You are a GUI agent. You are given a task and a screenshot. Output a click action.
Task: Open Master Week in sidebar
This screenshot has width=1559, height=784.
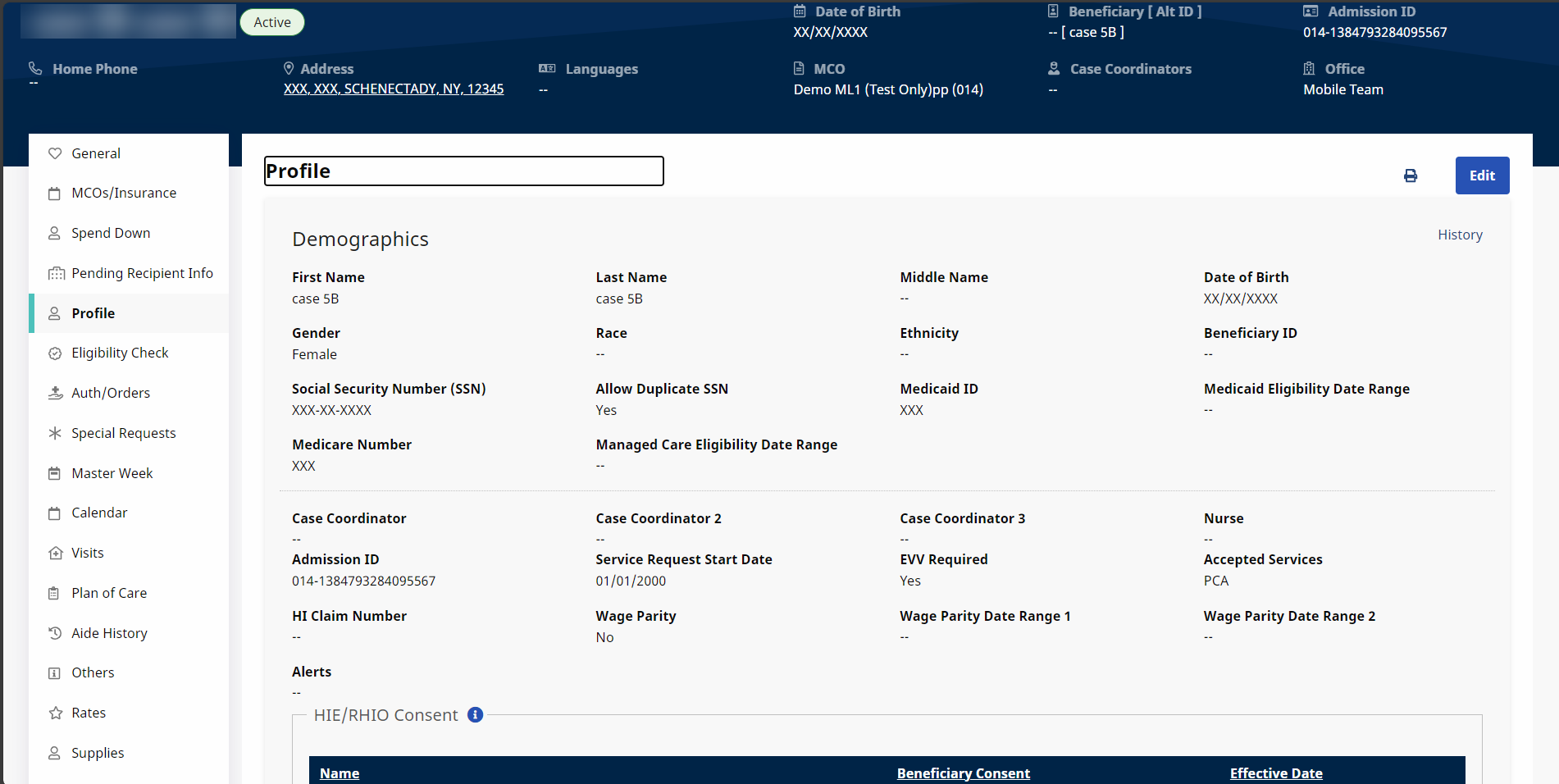pyautogui.click(x=129, y=473)
